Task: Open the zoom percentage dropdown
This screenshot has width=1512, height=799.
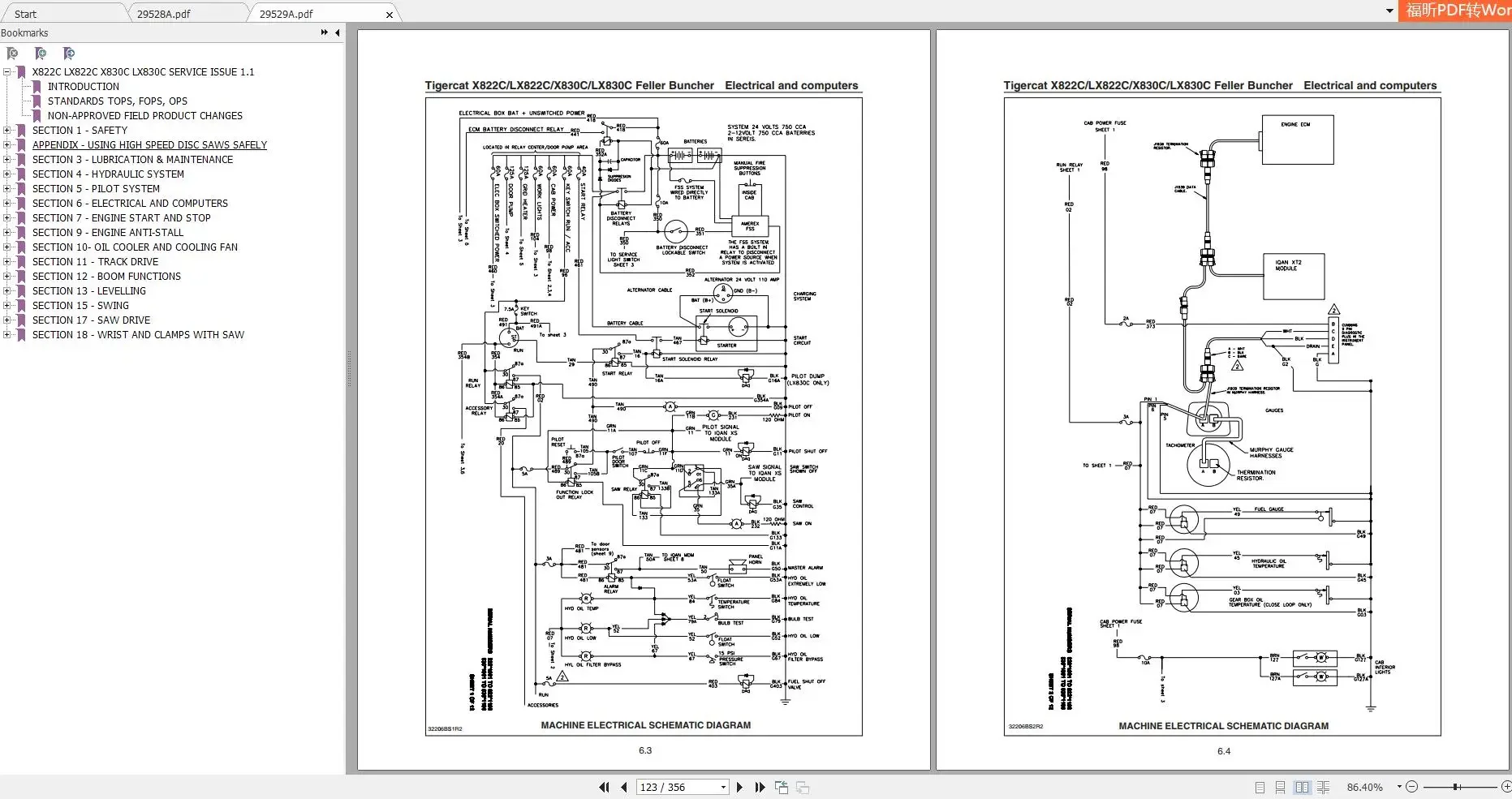Action: tap(1398, 787)
